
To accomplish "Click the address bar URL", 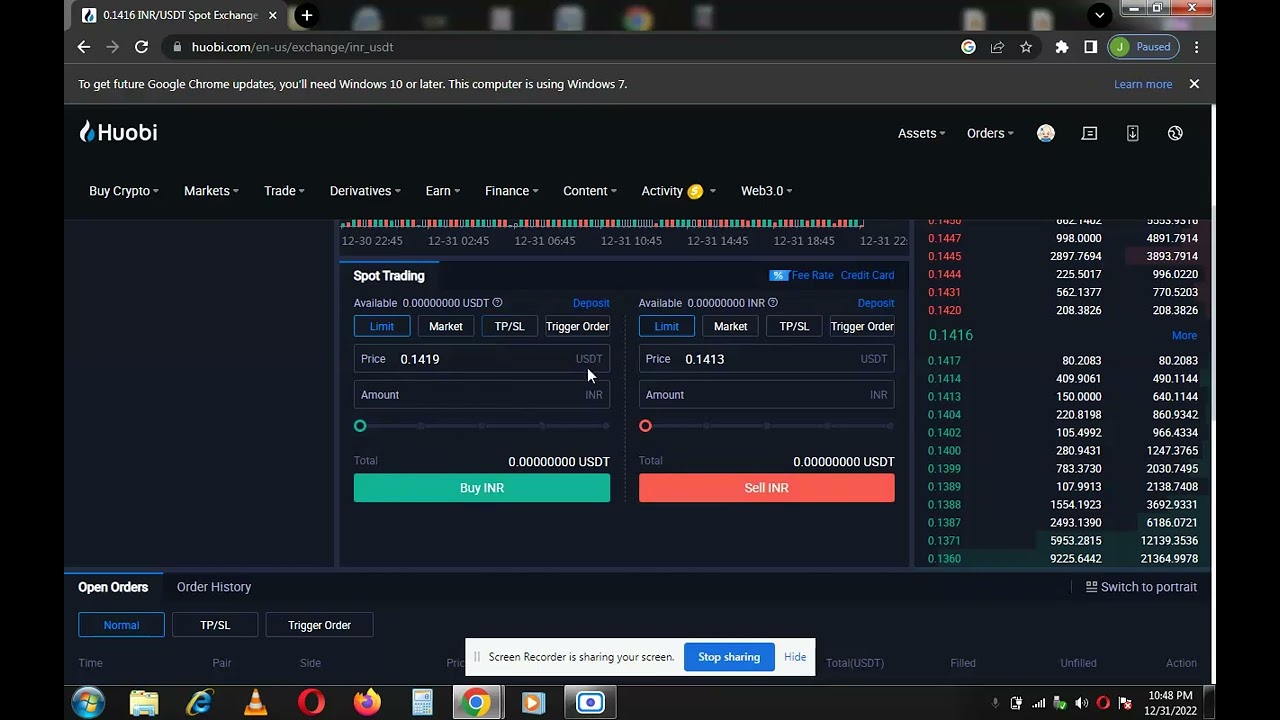I will 292,47.
